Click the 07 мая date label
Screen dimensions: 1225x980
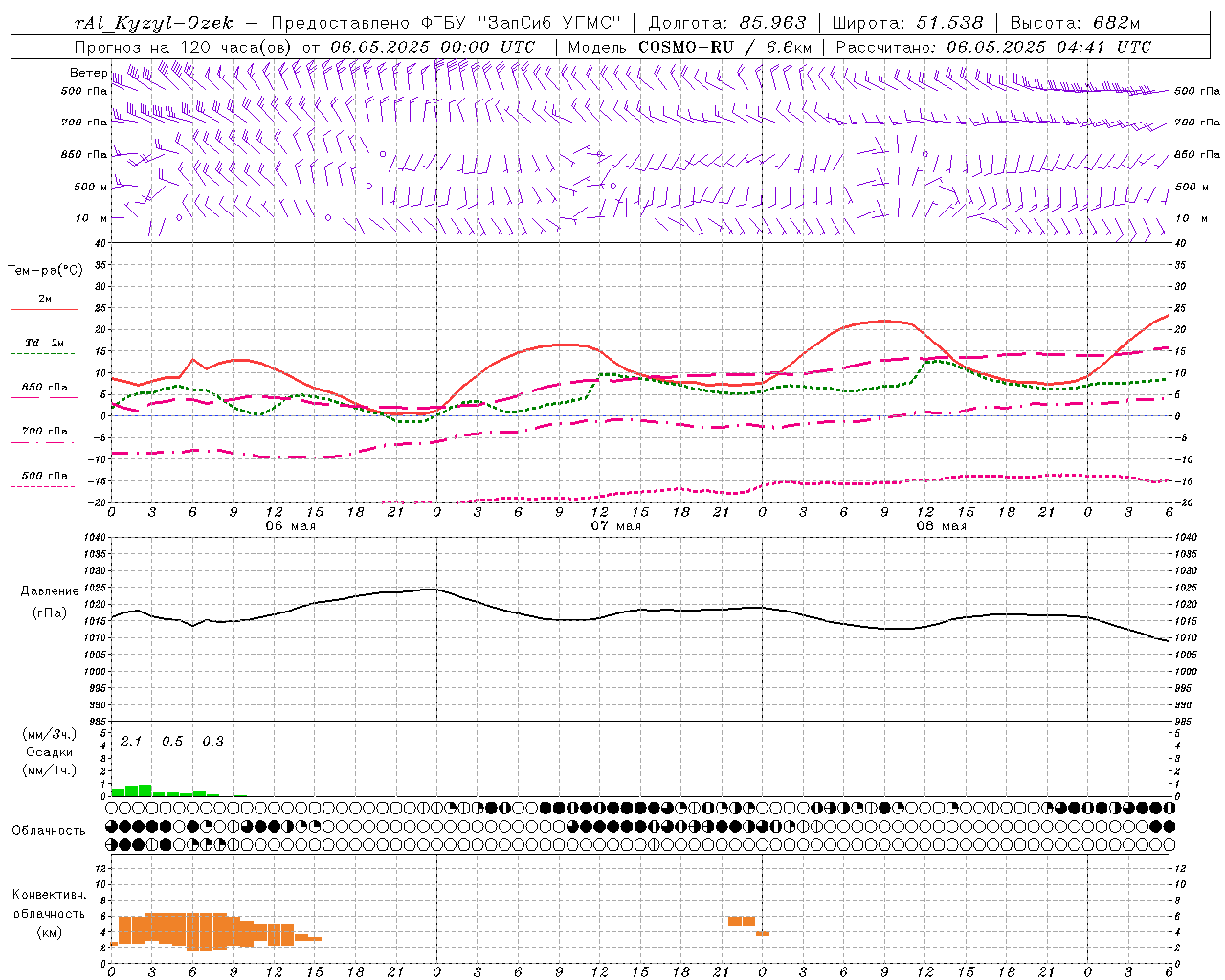pos(615,525)
